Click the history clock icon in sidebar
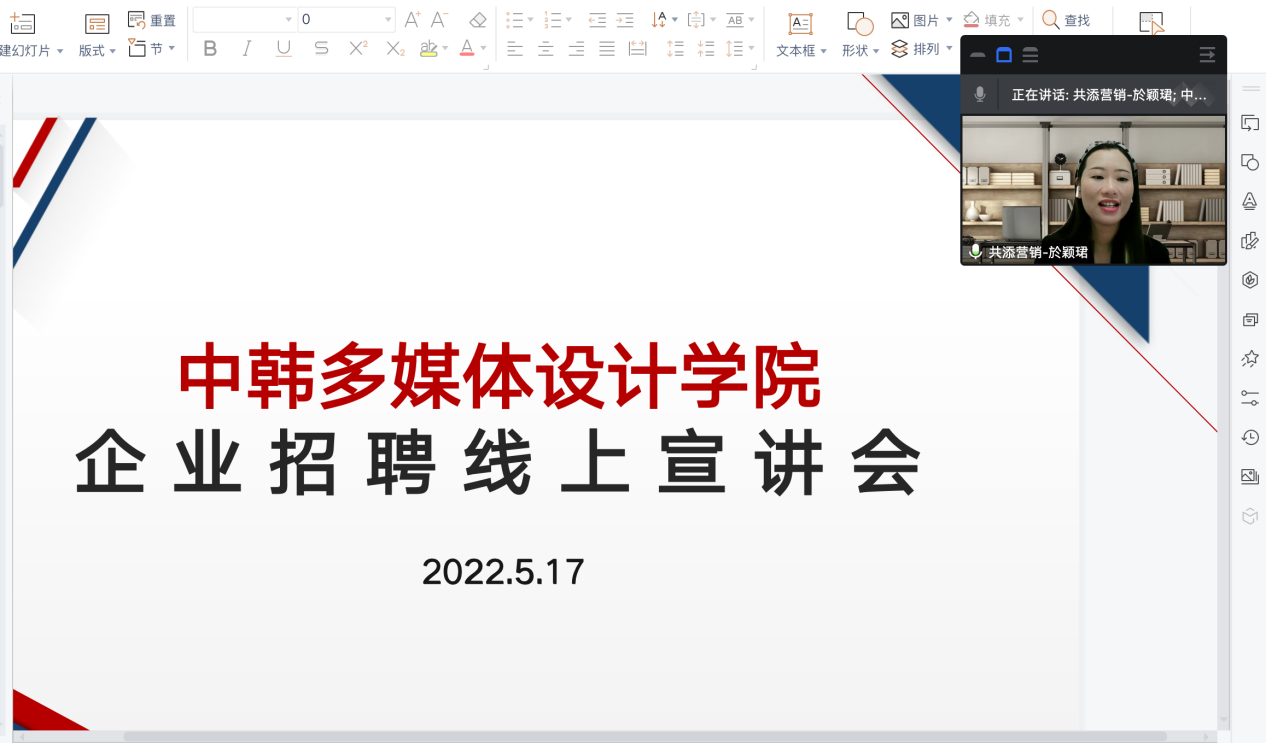 tap(1249, 437)
